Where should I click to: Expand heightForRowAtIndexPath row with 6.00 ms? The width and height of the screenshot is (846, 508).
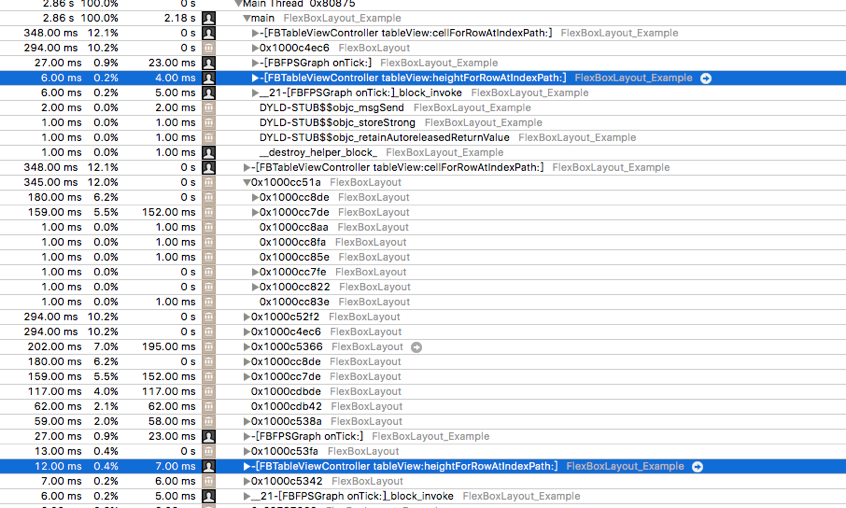coord(255,78)
